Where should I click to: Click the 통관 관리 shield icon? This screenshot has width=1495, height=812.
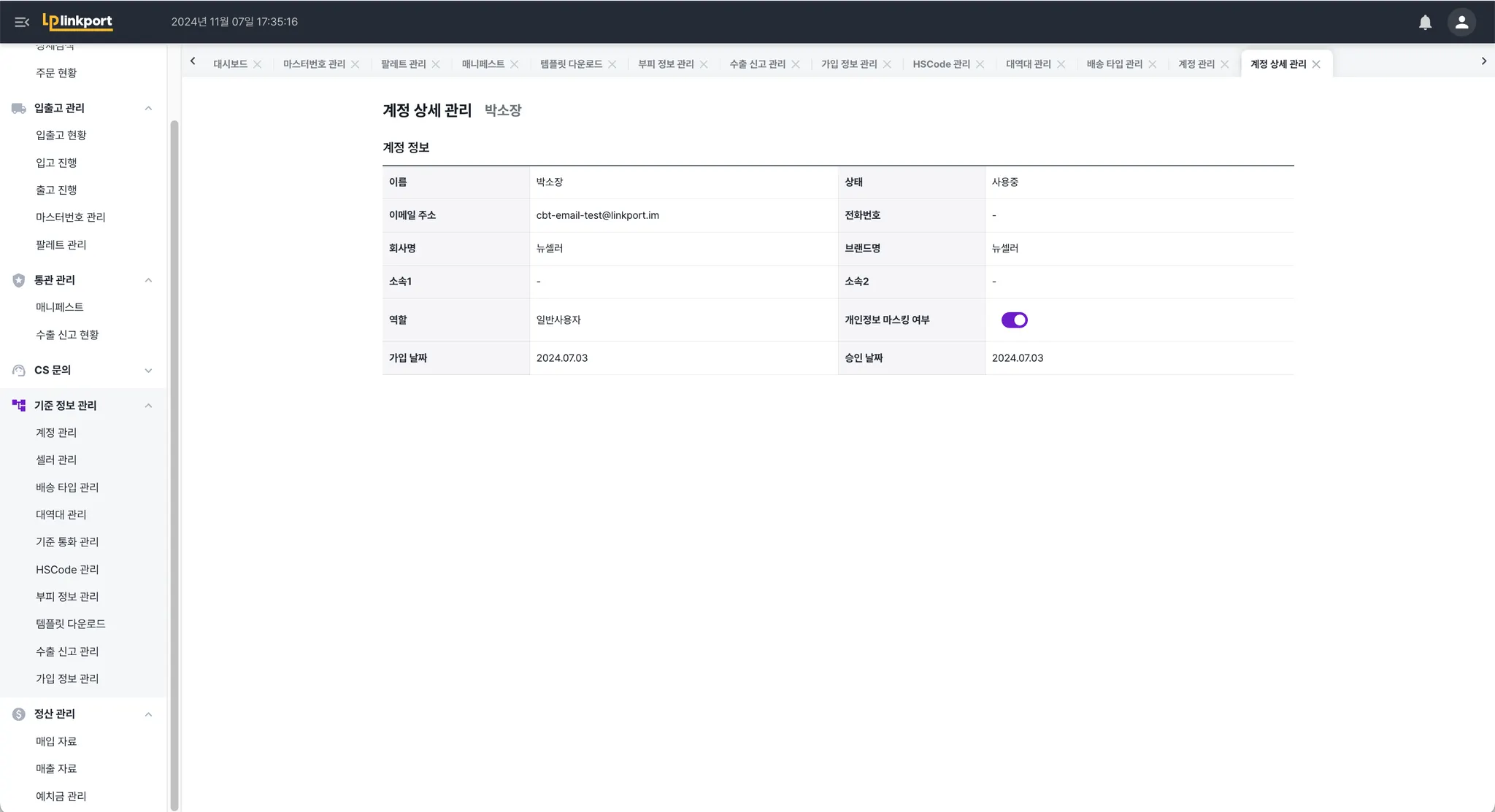click(x=19, y=280)
